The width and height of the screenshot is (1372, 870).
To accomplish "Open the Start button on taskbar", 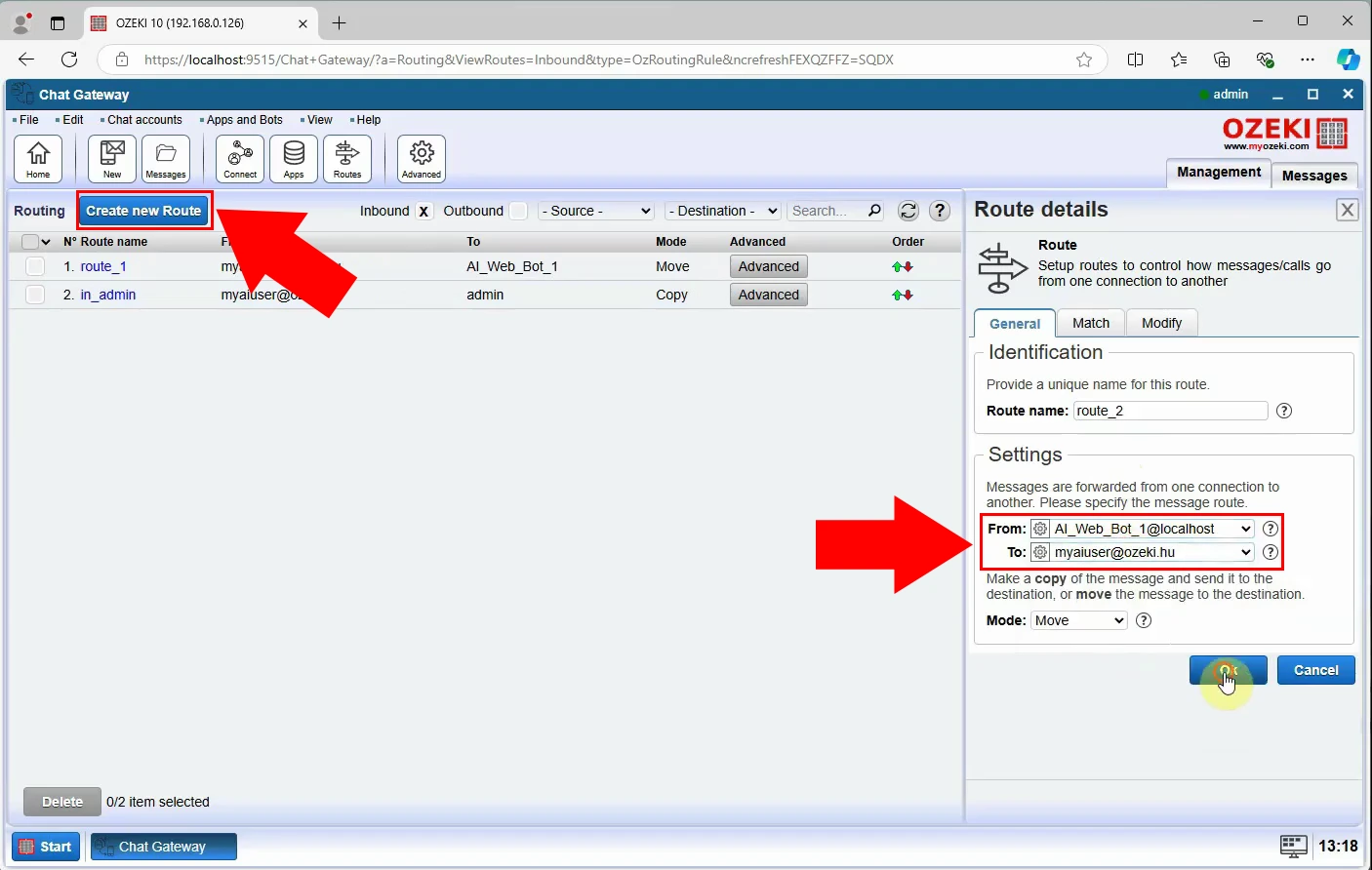I will 46,847.
